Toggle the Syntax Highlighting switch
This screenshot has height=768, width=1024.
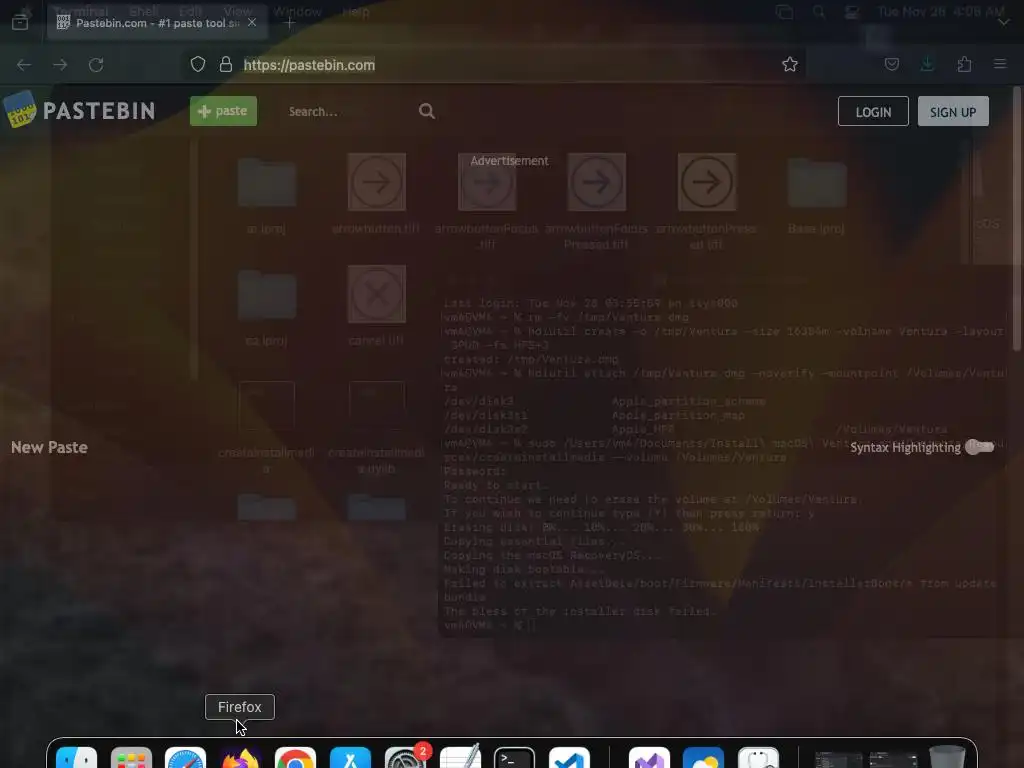click(x=980, y=447)
